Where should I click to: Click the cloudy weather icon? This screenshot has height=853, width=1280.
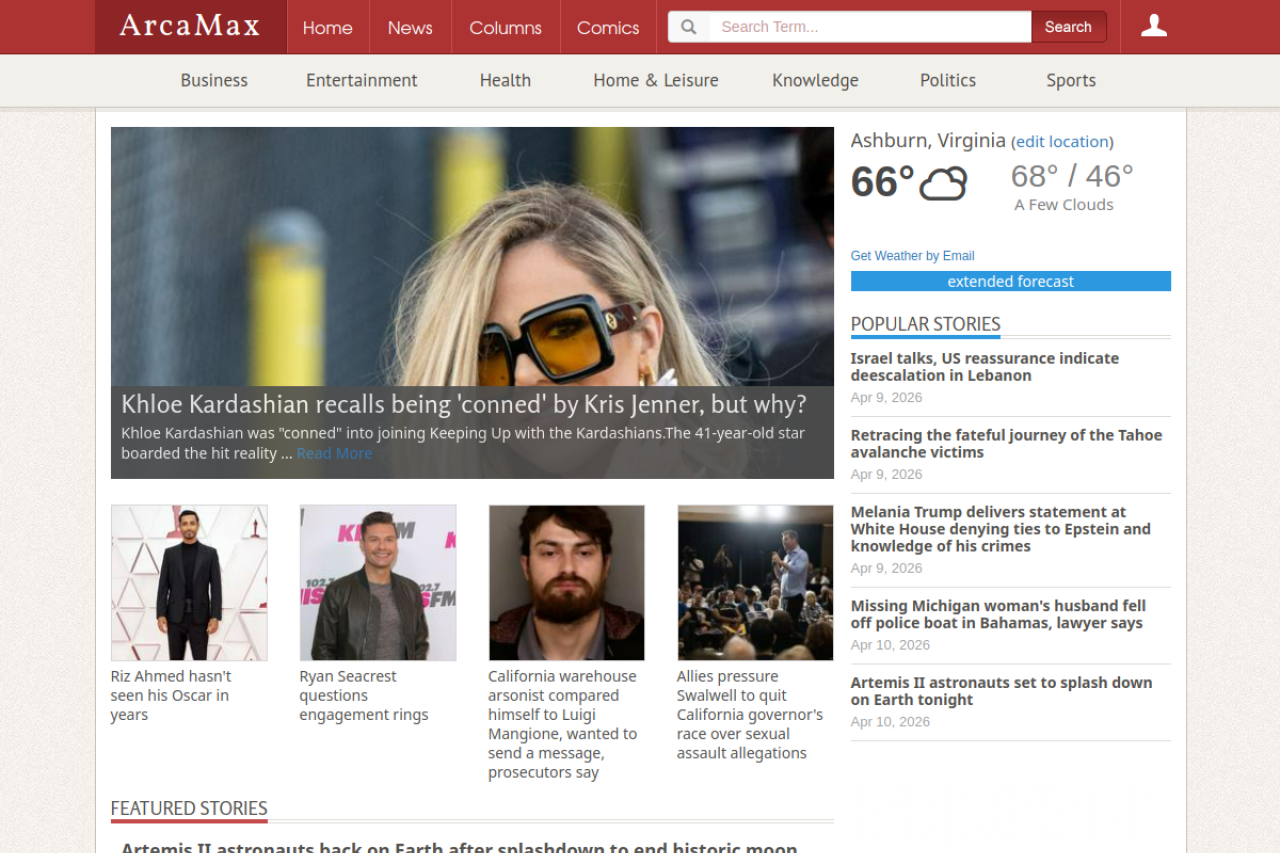point(942,183)
